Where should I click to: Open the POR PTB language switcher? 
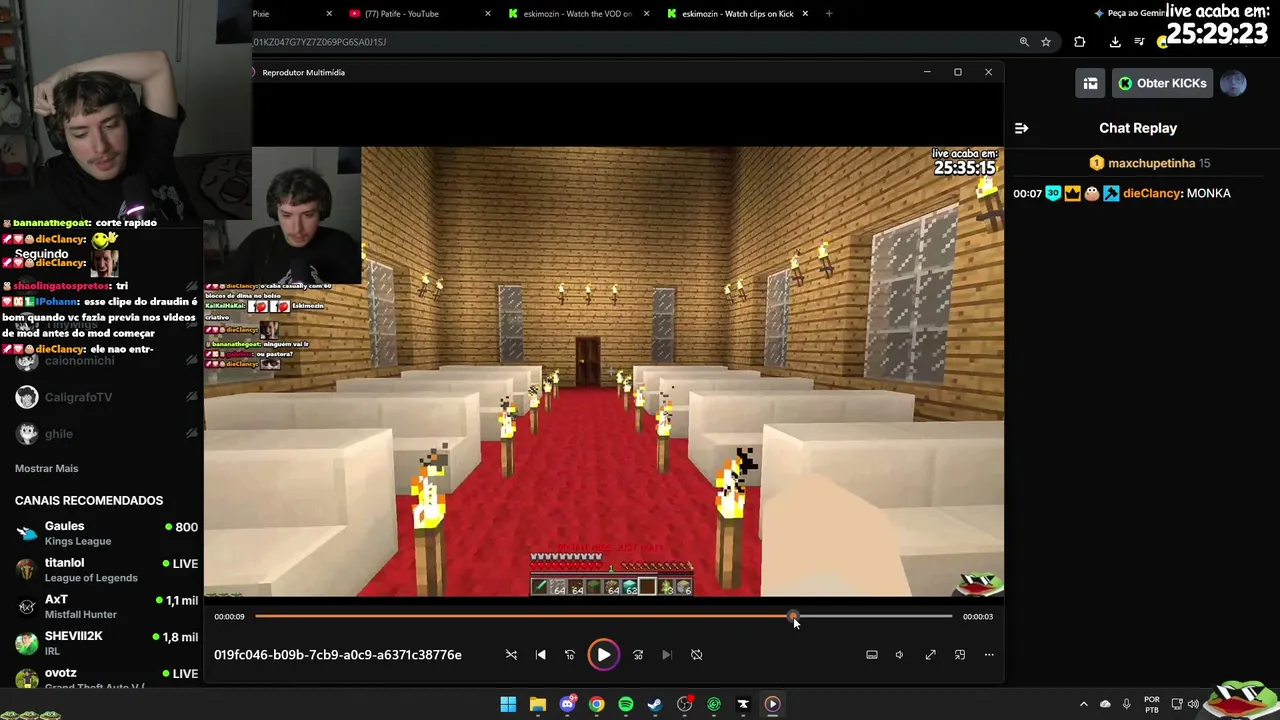[x=1152, y=704]
